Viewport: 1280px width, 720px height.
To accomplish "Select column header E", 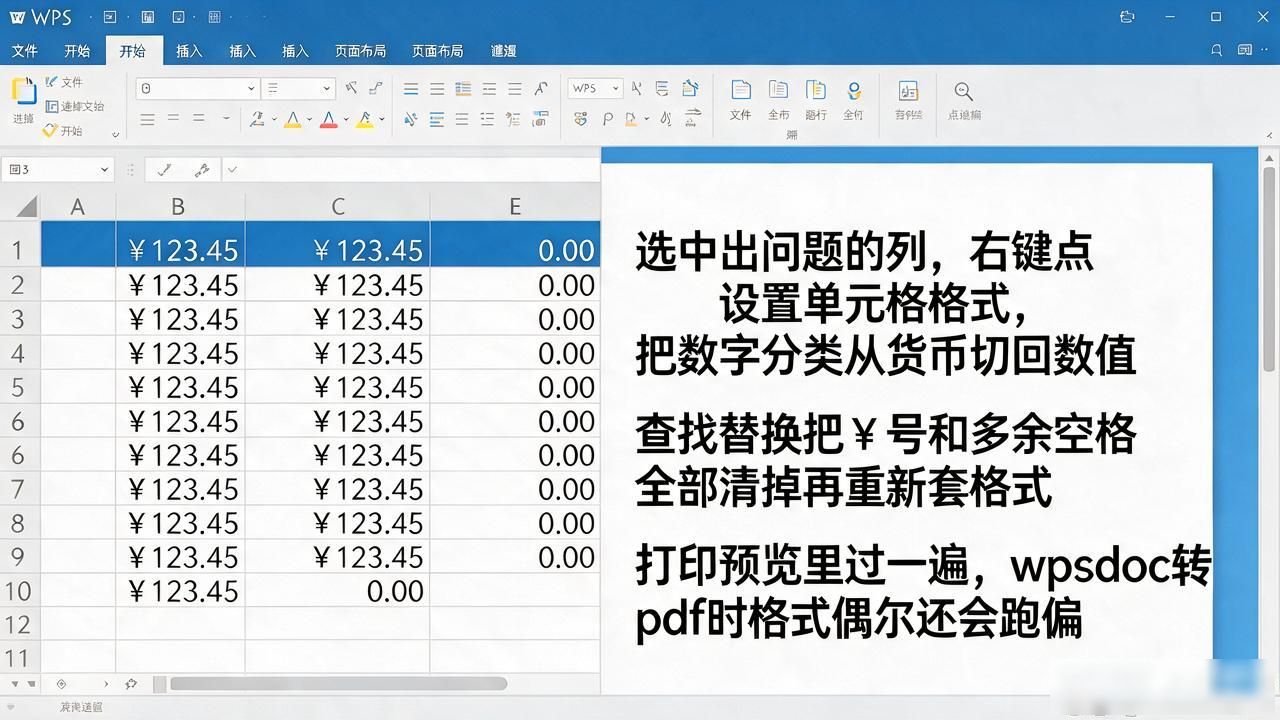I will coord(514,207).
